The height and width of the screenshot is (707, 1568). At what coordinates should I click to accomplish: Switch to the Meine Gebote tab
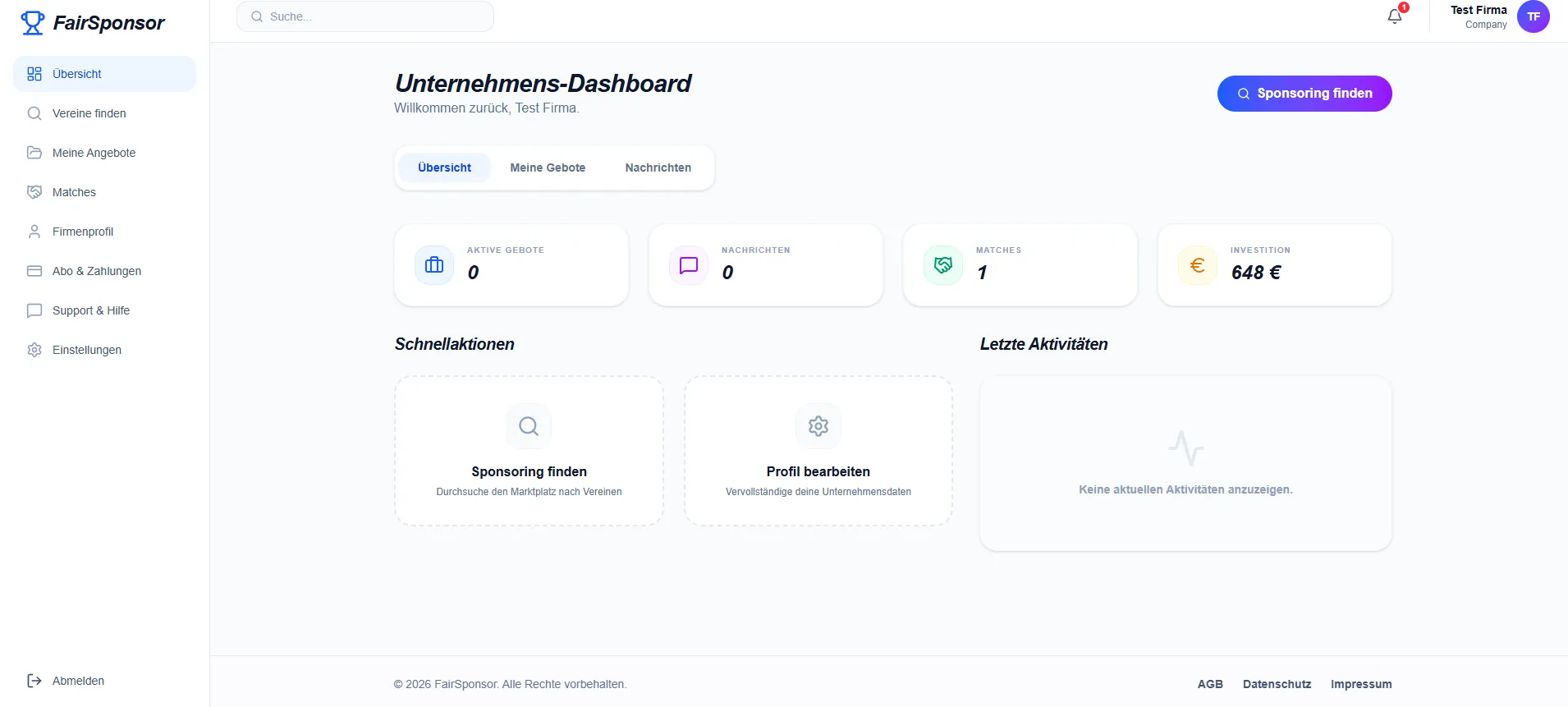pos(548,168)
